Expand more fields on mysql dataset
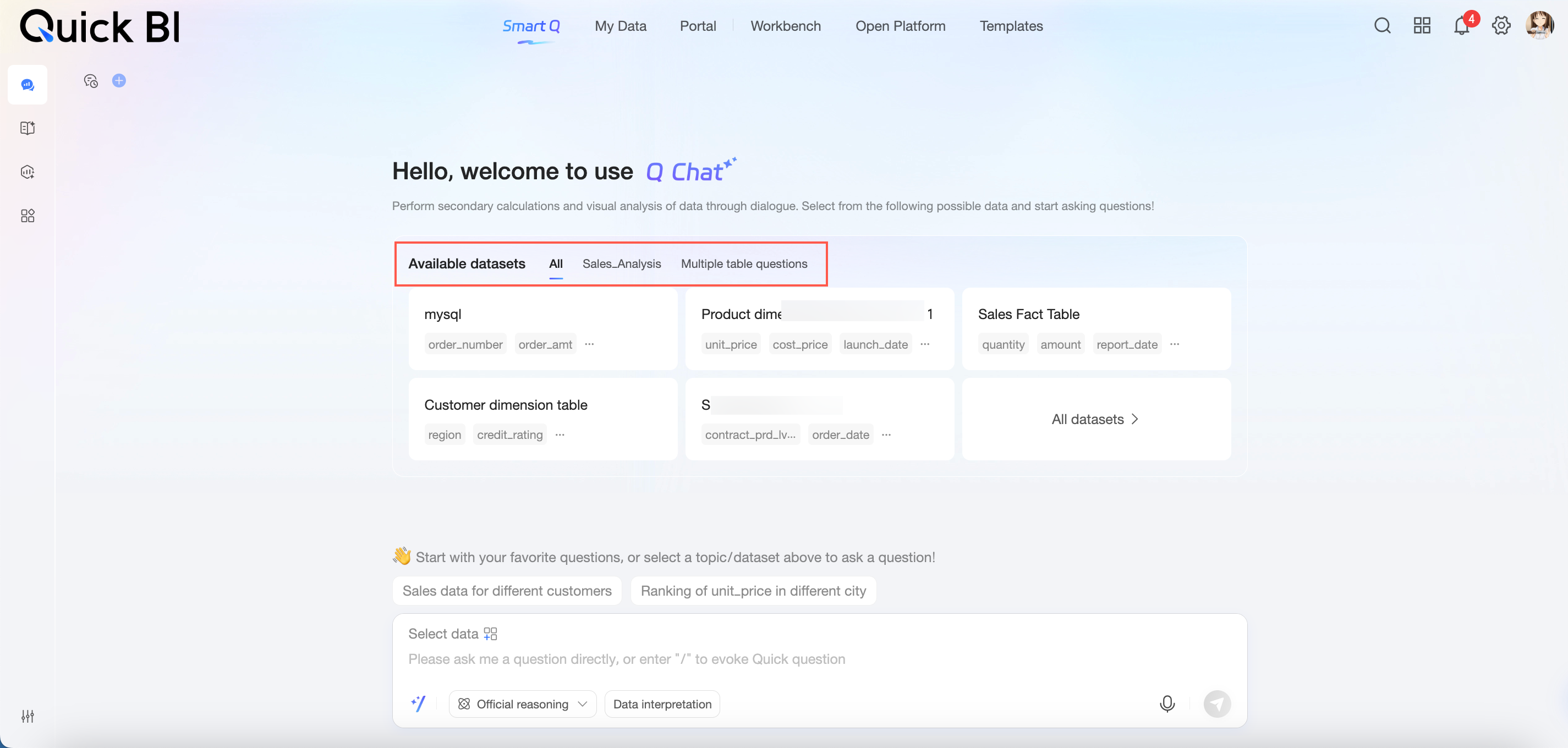 click(589, 344)
